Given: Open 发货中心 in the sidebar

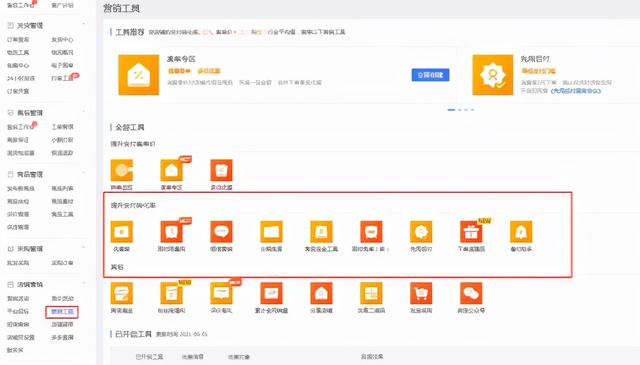Looking at the screenshot, I should [62, 40].
